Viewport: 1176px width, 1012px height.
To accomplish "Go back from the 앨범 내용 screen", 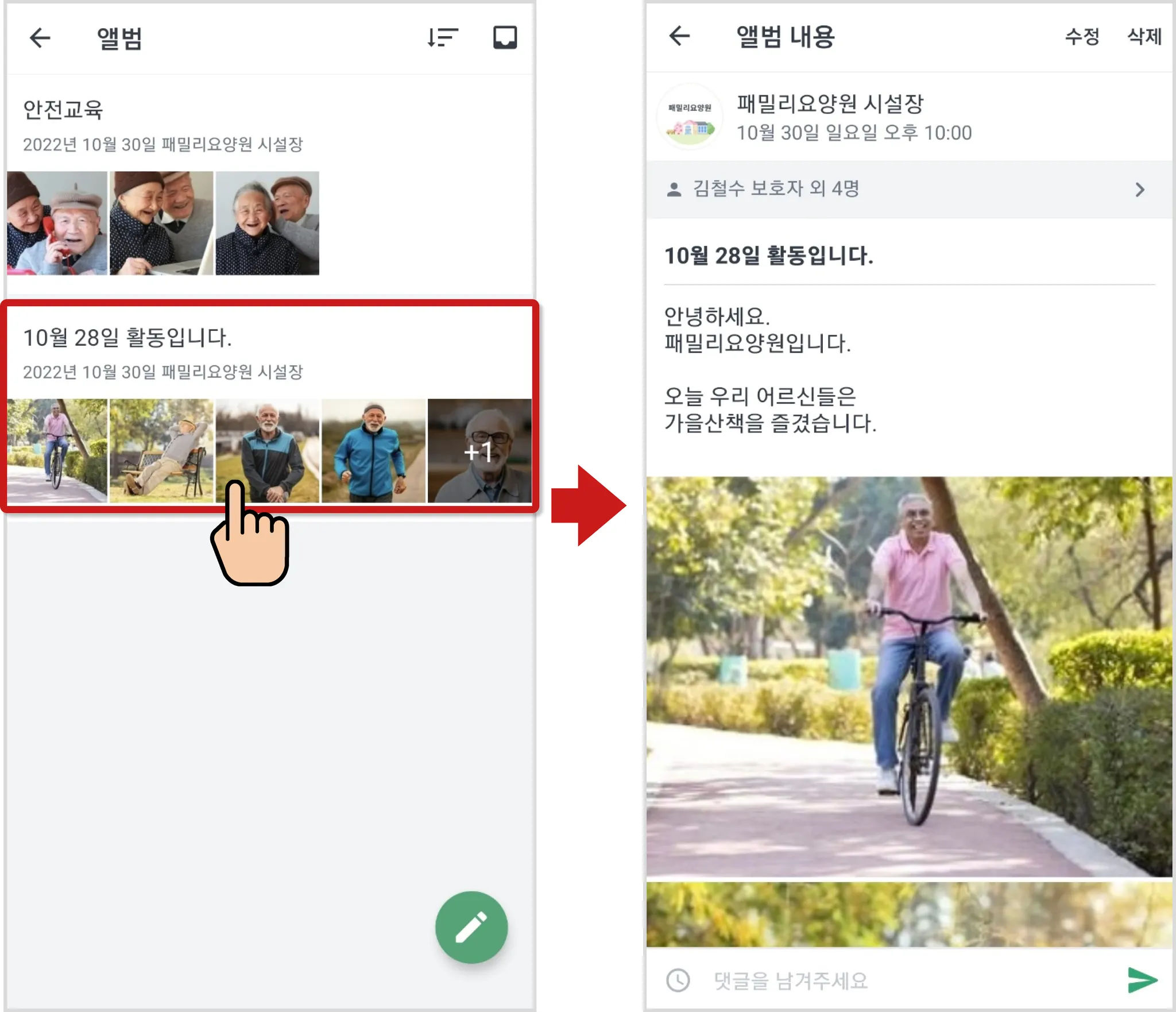I will [679, 36].
